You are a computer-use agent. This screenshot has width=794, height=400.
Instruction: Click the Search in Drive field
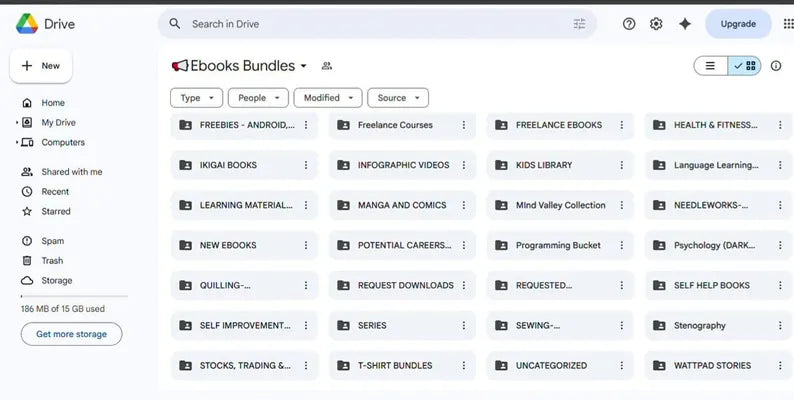[377, 24]
